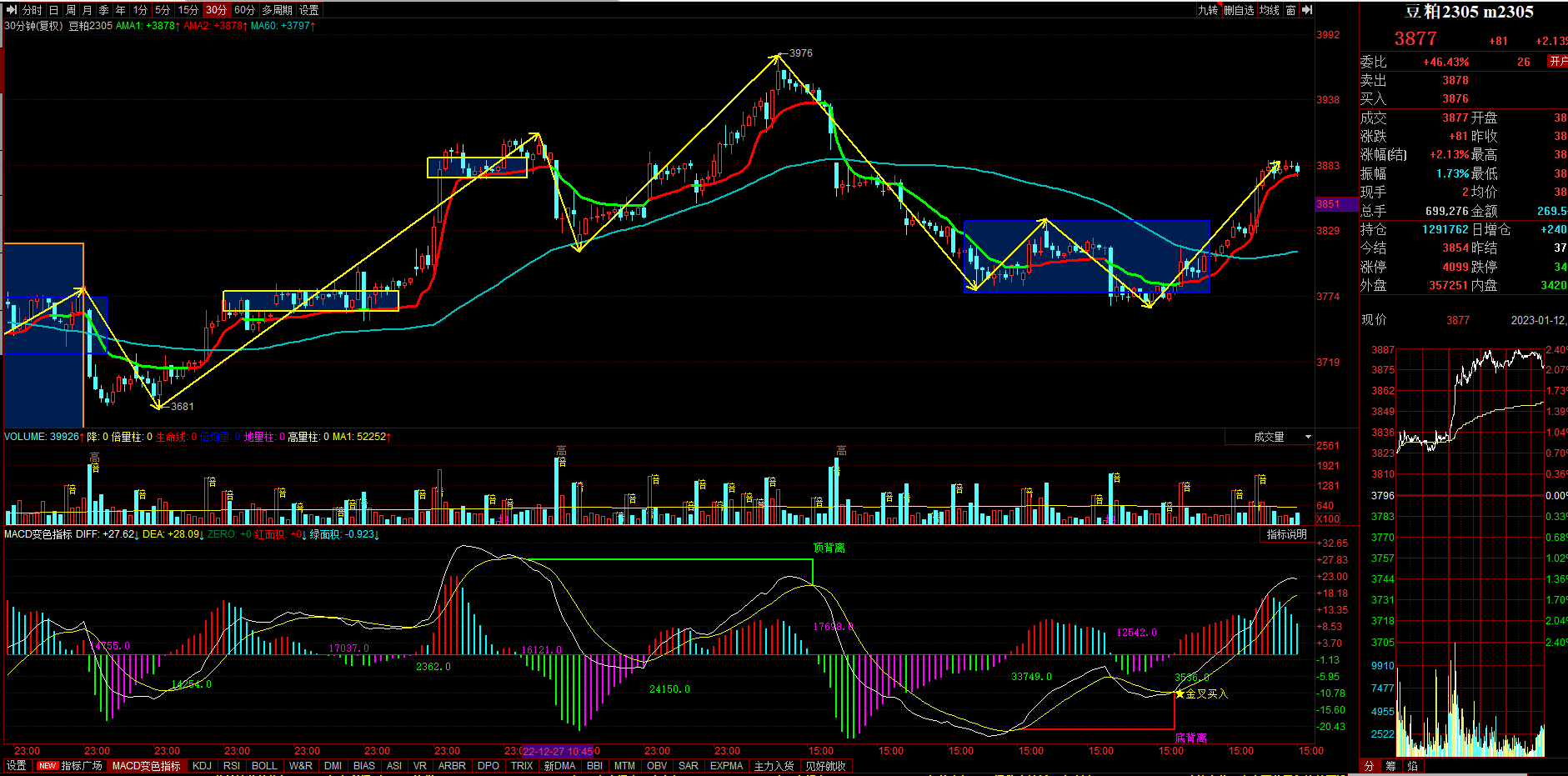Click the panel toggle arrow beside 窗
The height and width of the screenshot is (776, 1568).
tap(1307, 10)
